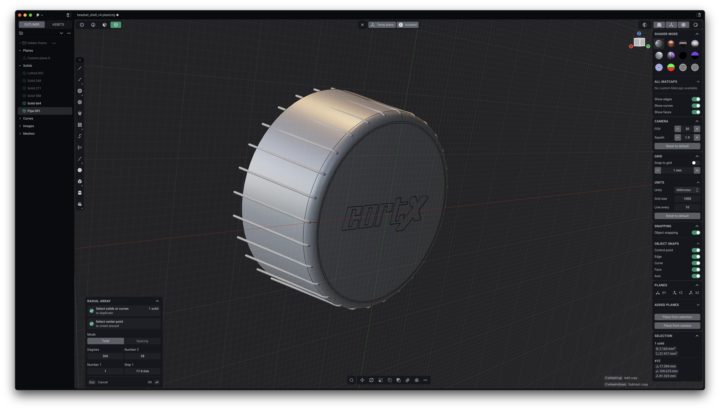This screenshot has width=720, height=410.
Task: Increase FOV with plus stepper
Action: (697, 129)
